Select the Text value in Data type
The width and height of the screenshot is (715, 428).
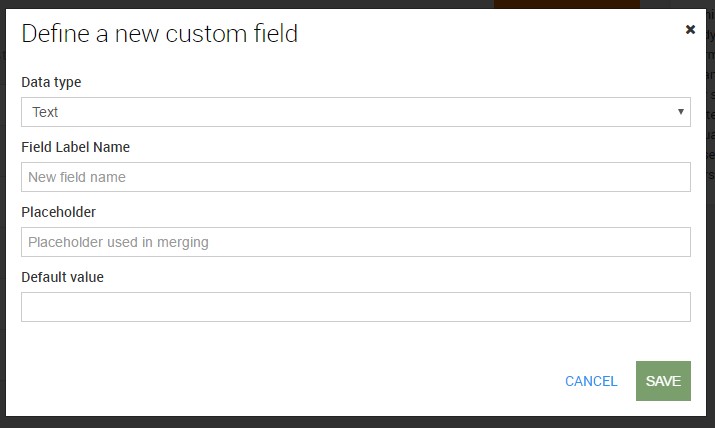45,112
